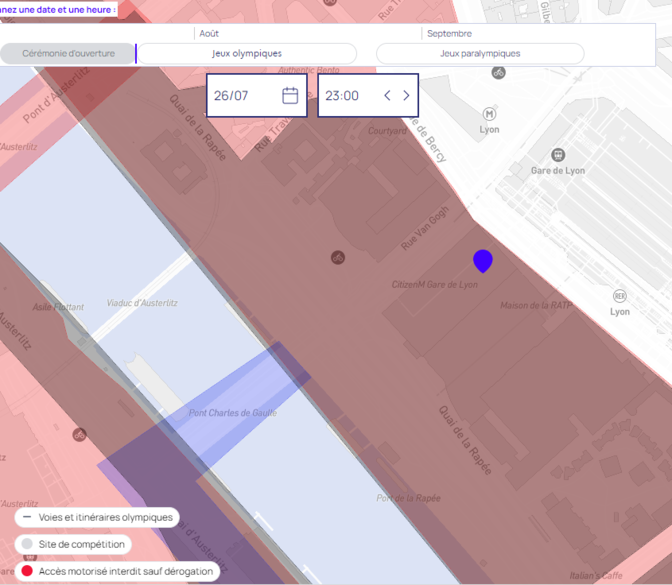This screenshot has height=585, width=672.
Task: Switch to the Jeux olympiques period
Action: (x=247, y=54)
